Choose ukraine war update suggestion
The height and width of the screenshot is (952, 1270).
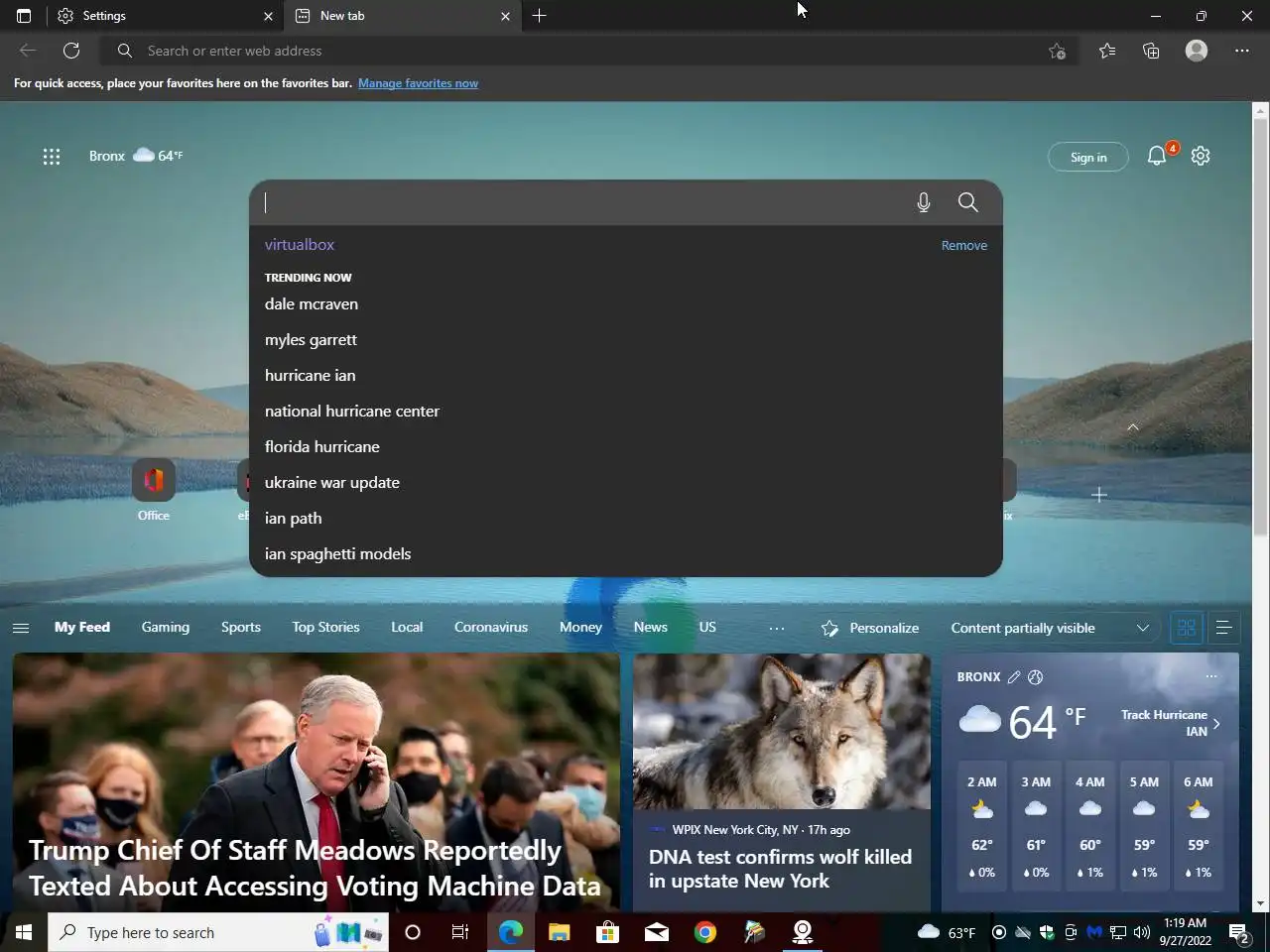[626, 482]
